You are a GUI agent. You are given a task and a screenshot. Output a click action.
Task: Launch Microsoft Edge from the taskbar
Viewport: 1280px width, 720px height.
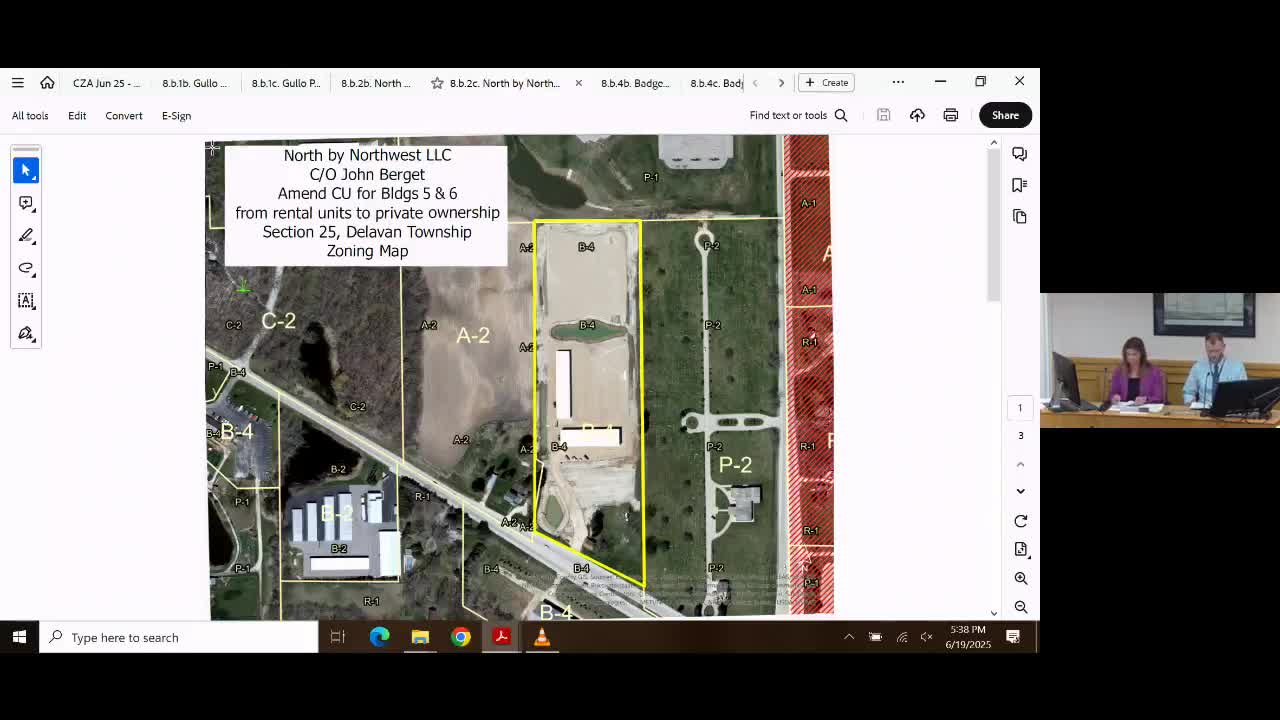(x=379, y=637)
